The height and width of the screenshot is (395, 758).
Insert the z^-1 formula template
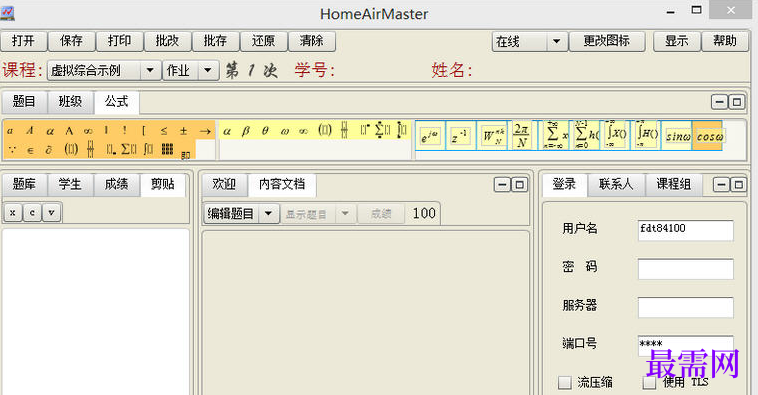460,136
